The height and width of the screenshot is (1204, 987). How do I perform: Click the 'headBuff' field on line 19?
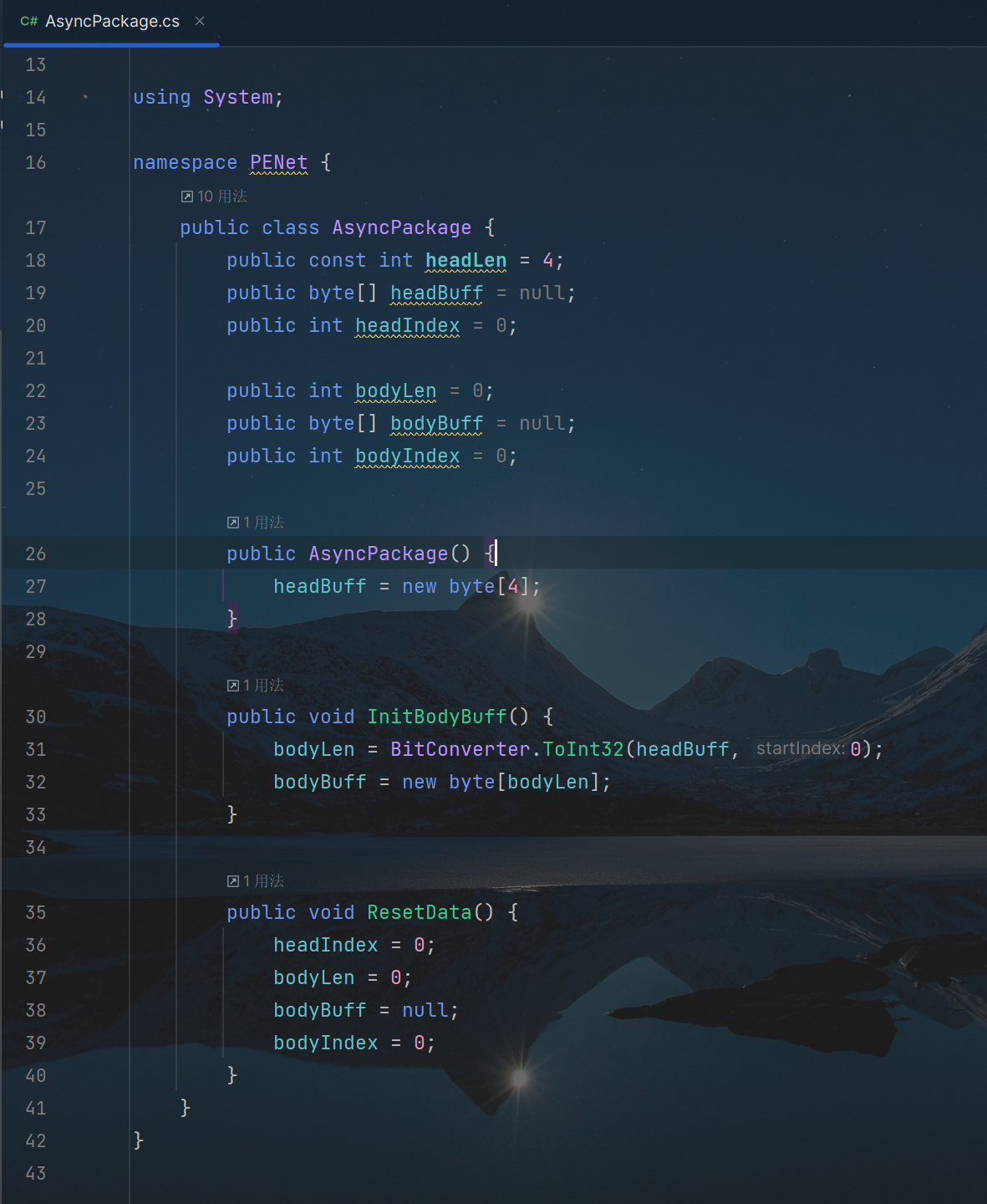(x=437, y=293)
